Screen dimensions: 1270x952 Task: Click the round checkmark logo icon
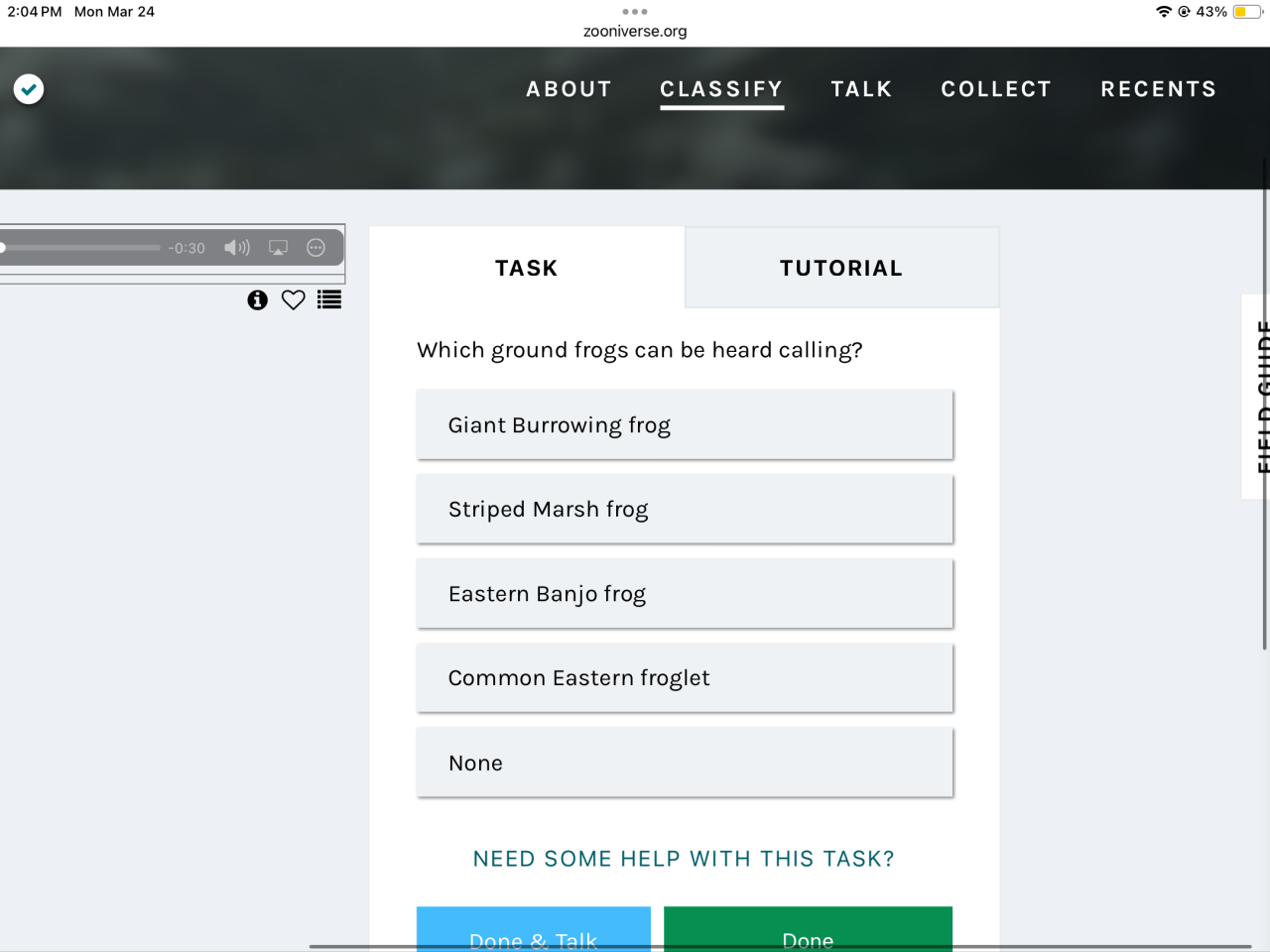tap(29, 89)
